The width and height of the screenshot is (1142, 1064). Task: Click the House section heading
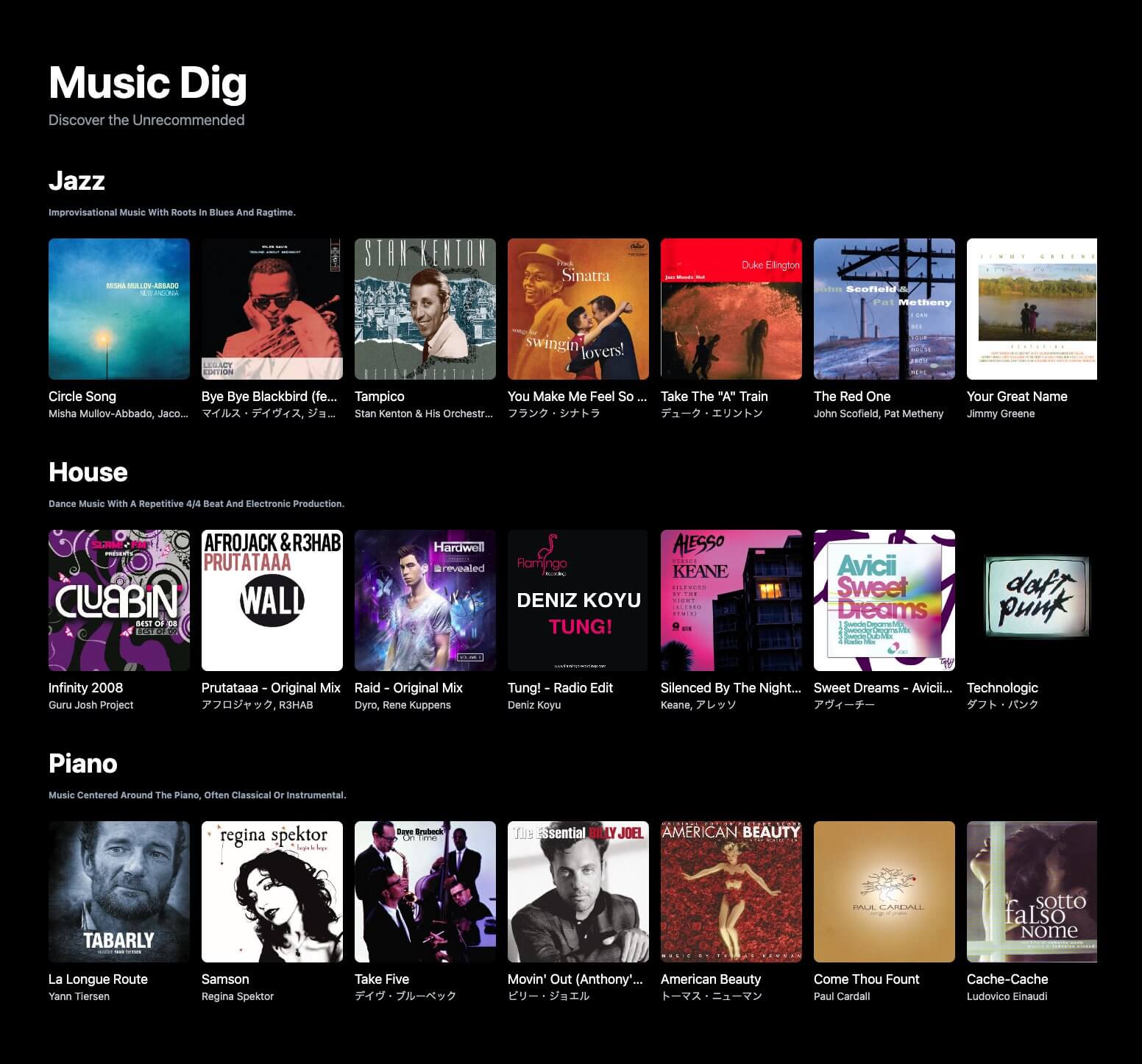pos(88,472)
